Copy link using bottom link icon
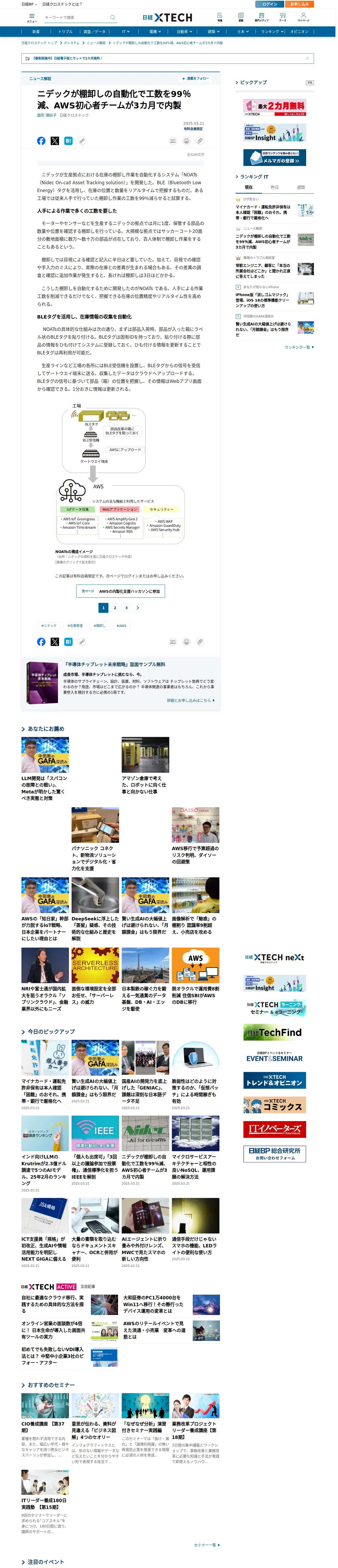The height and width of the screenshot is (1568, 338). coord(81,642)
